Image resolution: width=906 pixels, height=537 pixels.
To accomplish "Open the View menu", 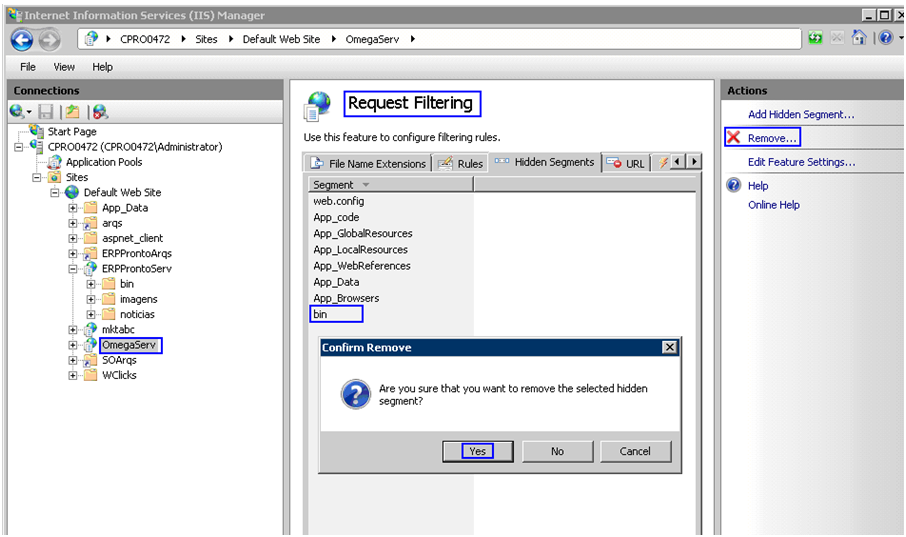I will 64,66.
